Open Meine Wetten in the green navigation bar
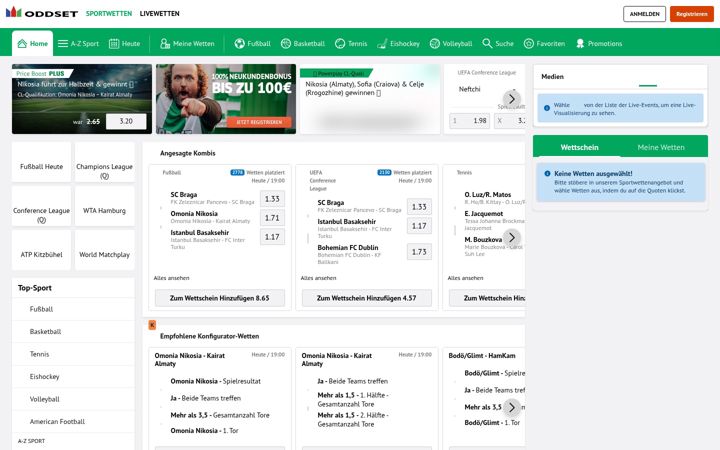The height and width of the screenshot is (450, 720). (187, 44)
